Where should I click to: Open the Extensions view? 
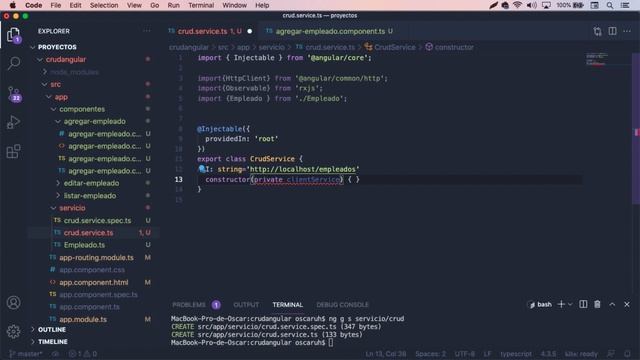click(13, 151)
